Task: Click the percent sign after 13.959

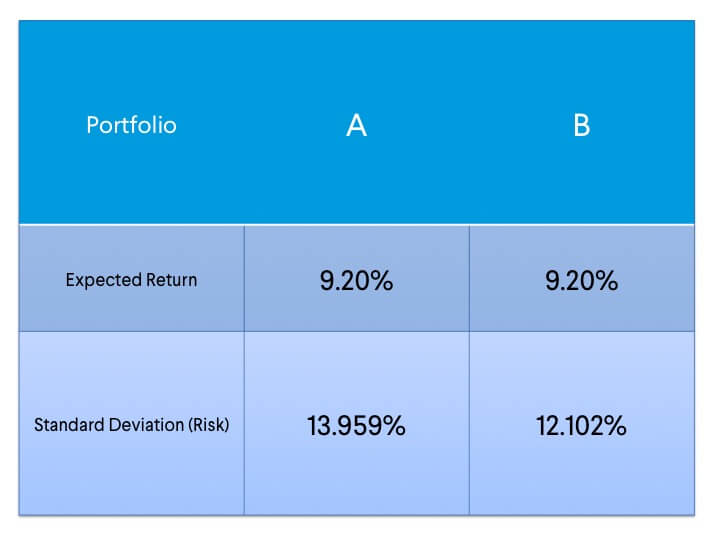Action: click(x=394, y=425)
